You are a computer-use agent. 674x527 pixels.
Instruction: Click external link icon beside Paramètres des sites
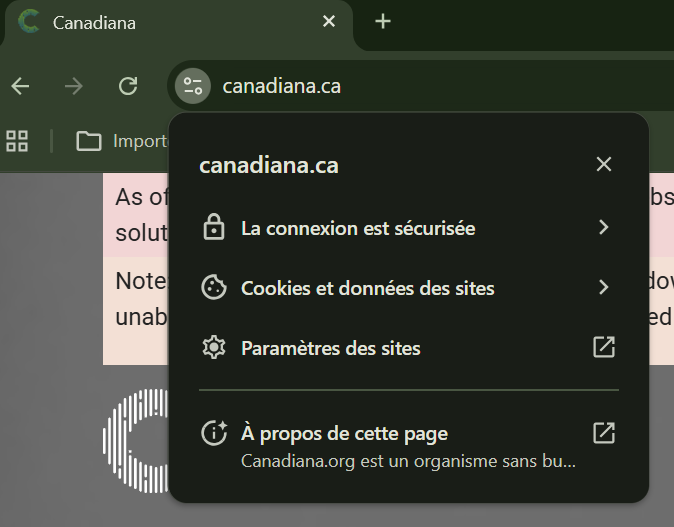(x=604, y=347)
